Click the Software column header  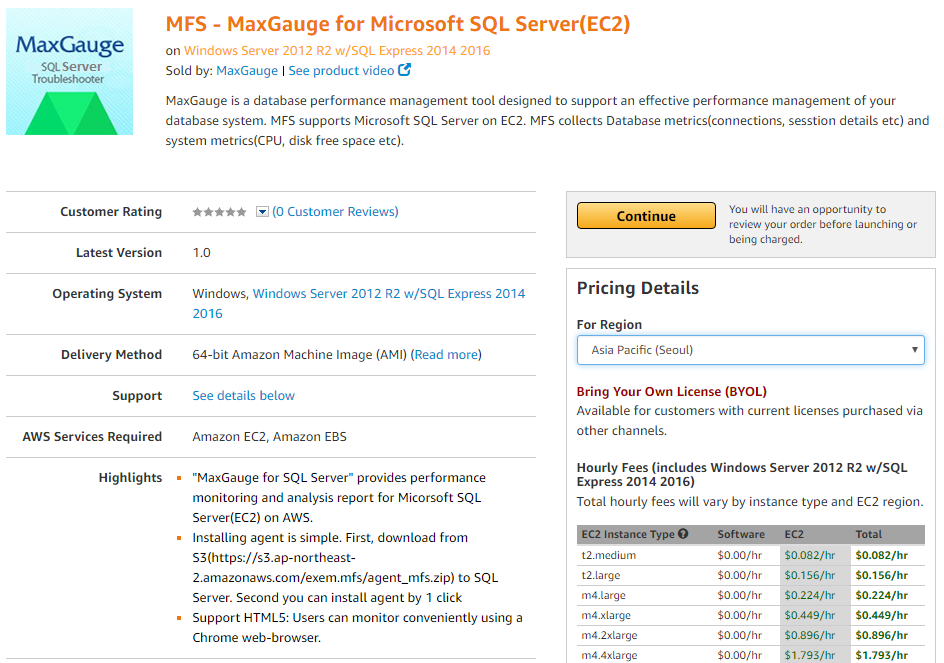[741, 534]
